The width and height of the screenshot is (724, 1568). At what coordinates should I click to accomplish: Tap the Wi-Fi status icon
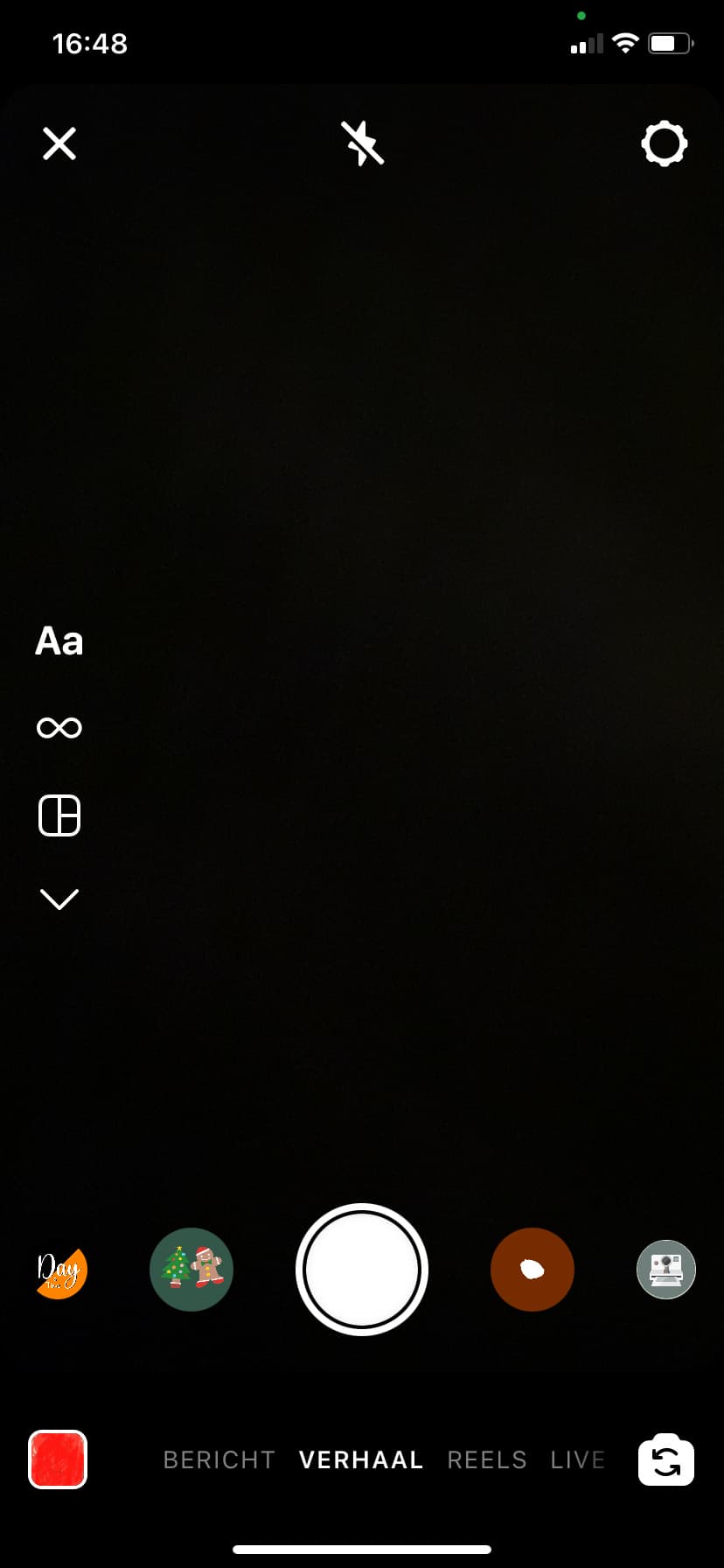(x=625, y=43)
